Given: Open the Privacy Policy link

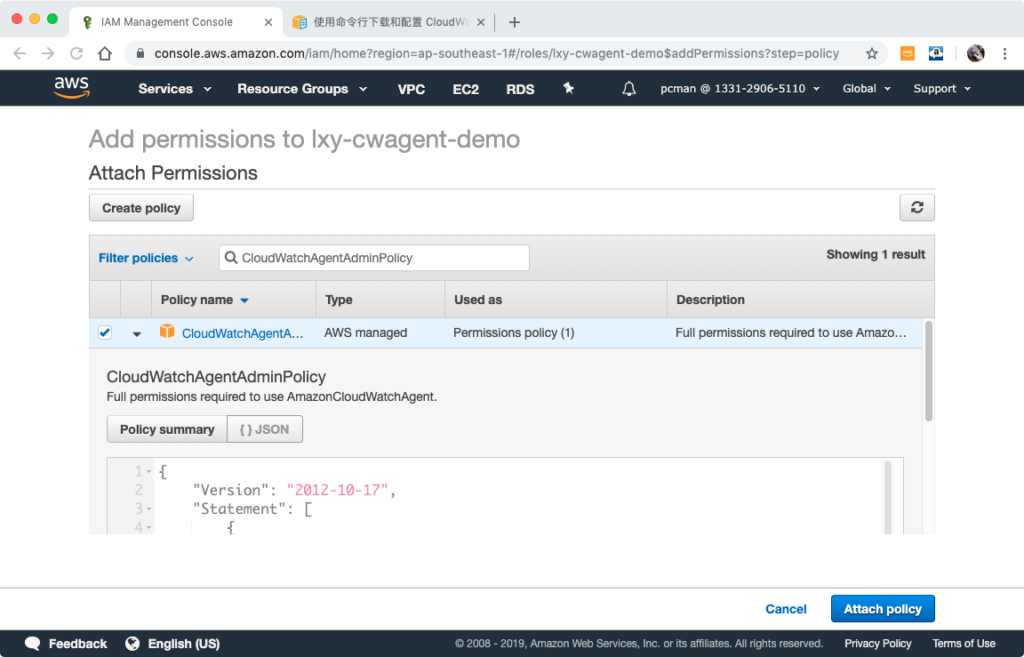Looking at the screenshot, I should pyautogui.click(x=878, y=643).
